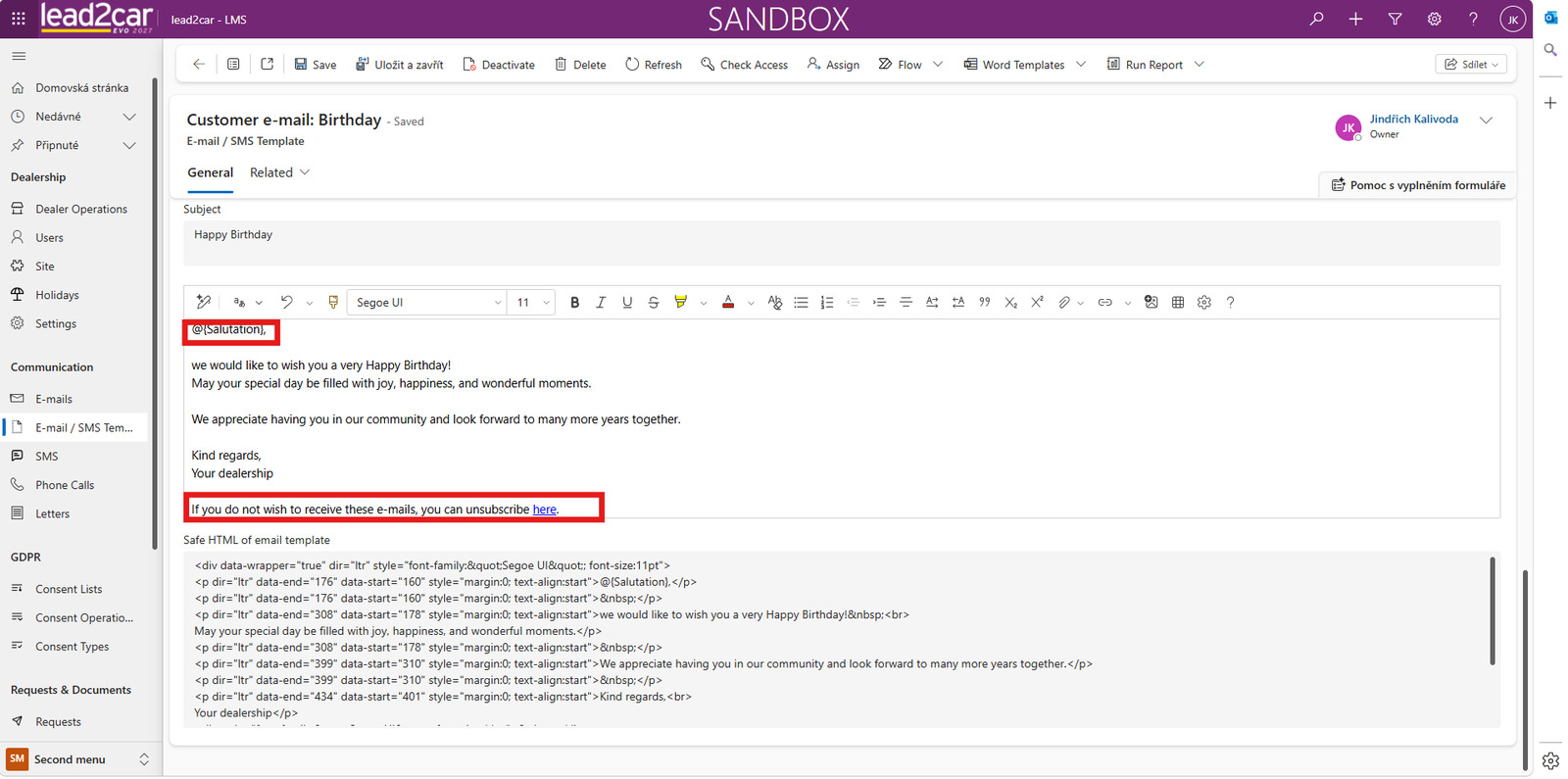Insert a numbered list
This screenshot has width=1568, height=779.
click(x=827, y=302)
